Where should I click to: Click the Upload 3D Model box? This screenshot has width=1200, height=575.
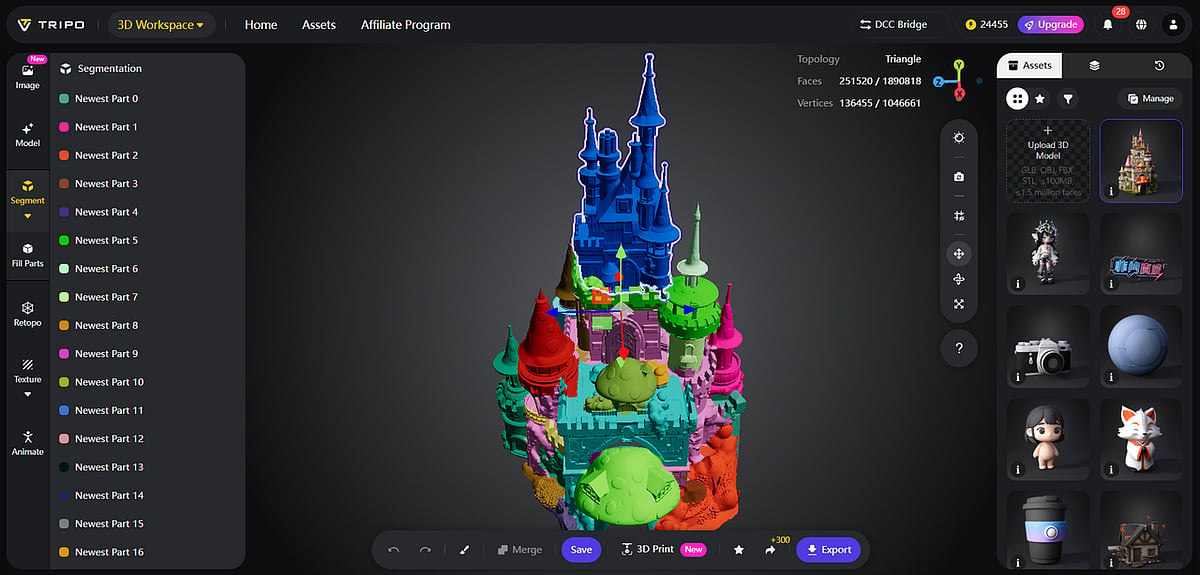click(x=1048, y=161)
